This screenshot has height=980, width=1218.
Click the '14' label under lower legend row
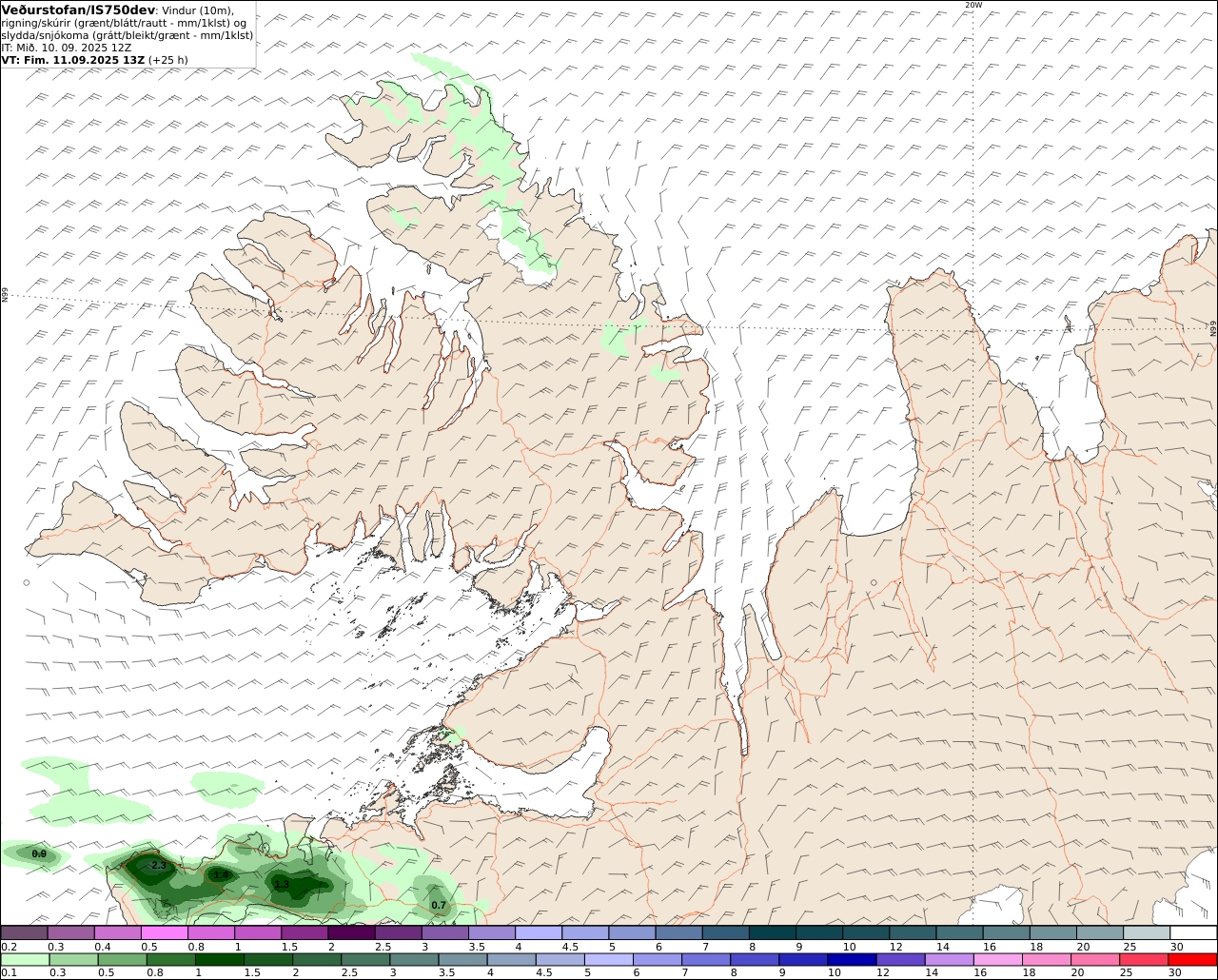[932, 973]
